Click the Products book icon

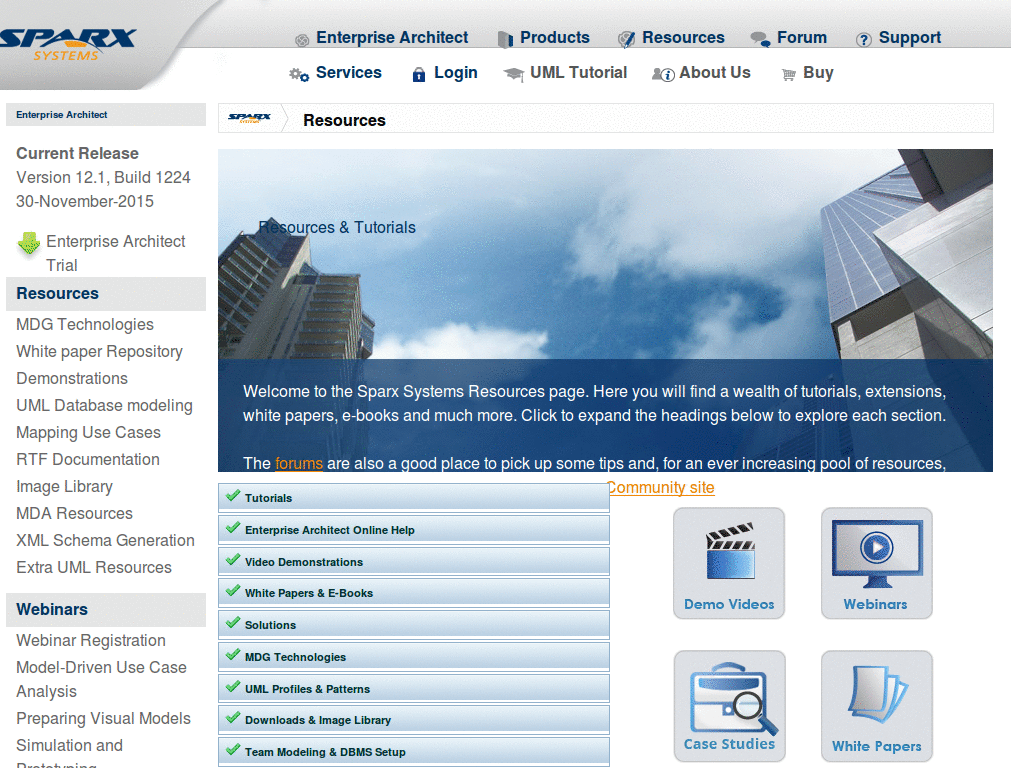click(505, 40)
